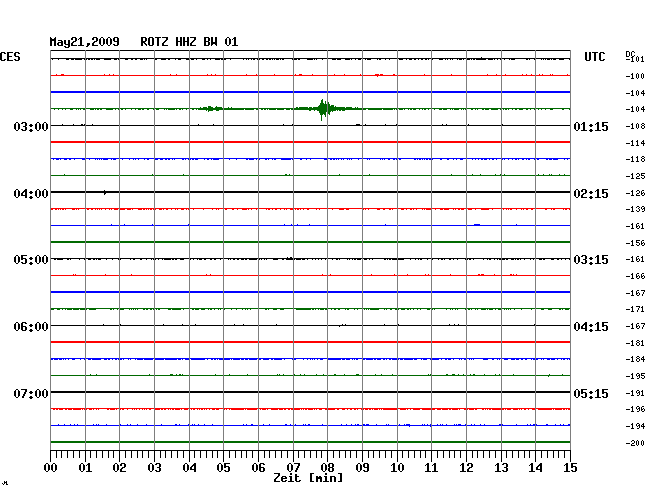Click the 03:15 UTC time label
This screenshot has height=494, width=650.
coord(591,260)
